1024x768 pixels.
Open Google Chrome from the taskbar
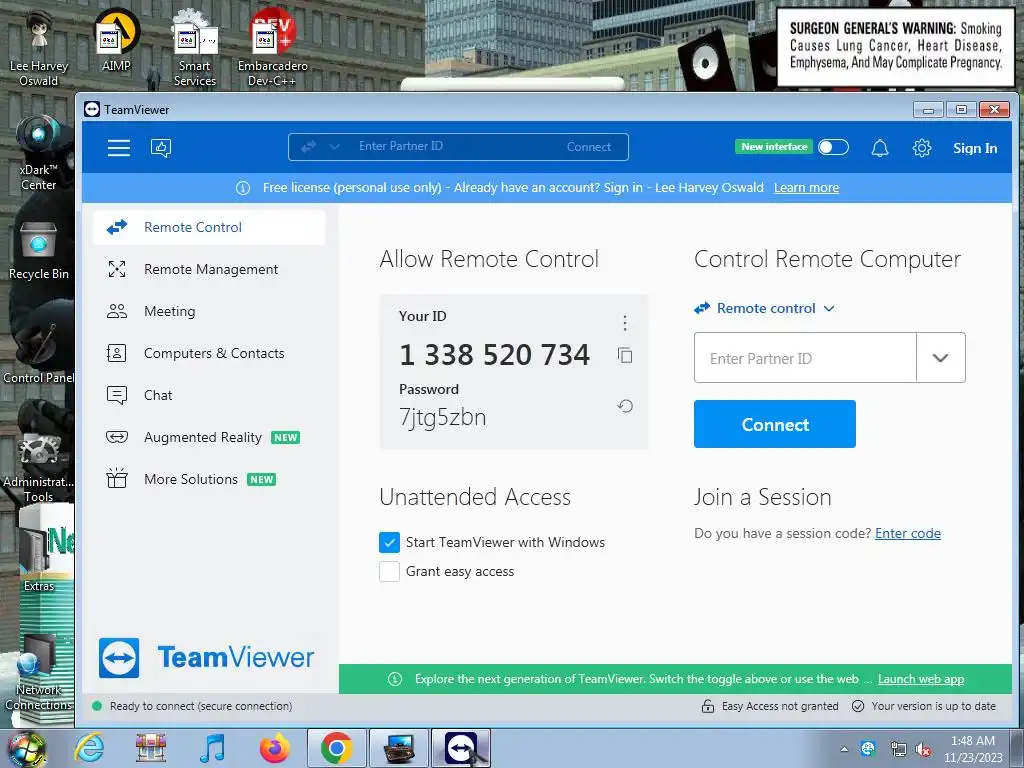pos(337,748)
